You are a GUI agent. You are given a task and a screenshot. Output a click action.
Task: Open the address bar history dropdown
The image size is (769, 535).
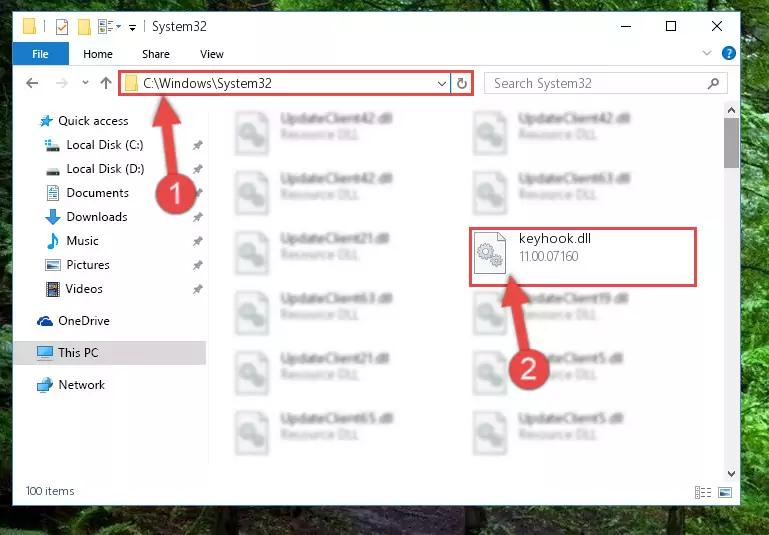click(441, 83)
